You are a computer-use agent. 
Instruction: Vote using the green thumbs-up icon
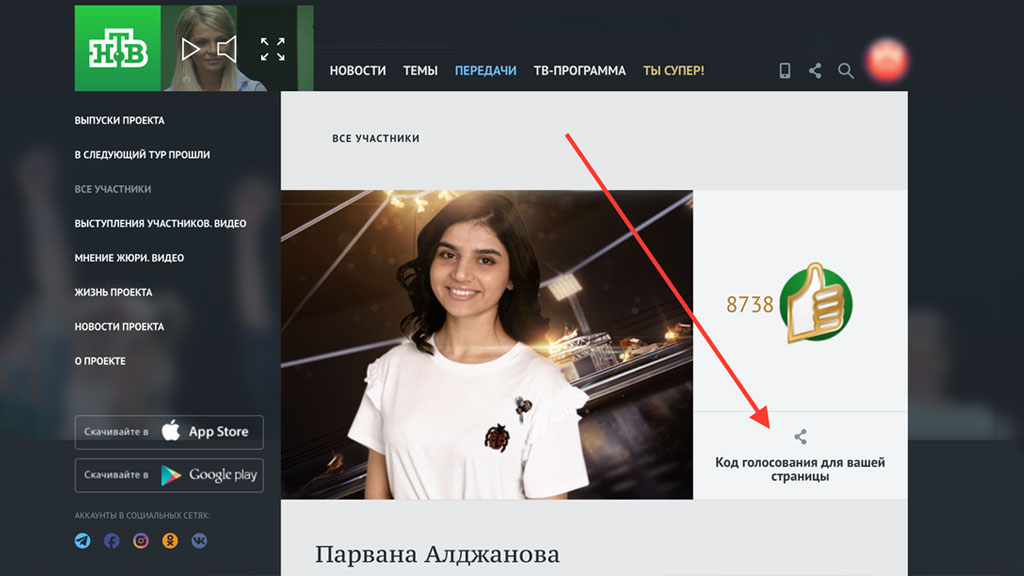coord(816,303)
